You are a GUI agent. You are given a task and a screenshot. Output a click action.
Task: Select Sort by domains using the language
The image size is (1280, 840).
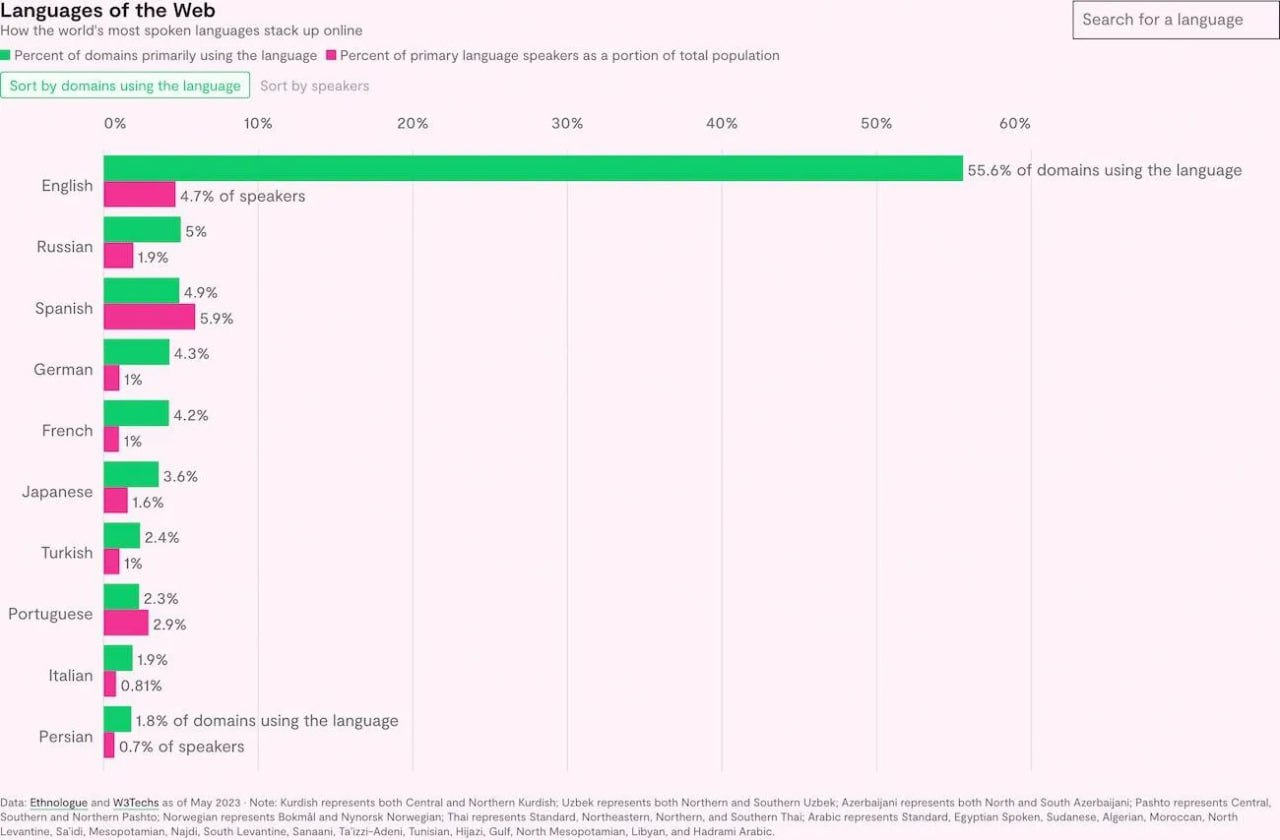click(x=125, y=86)
